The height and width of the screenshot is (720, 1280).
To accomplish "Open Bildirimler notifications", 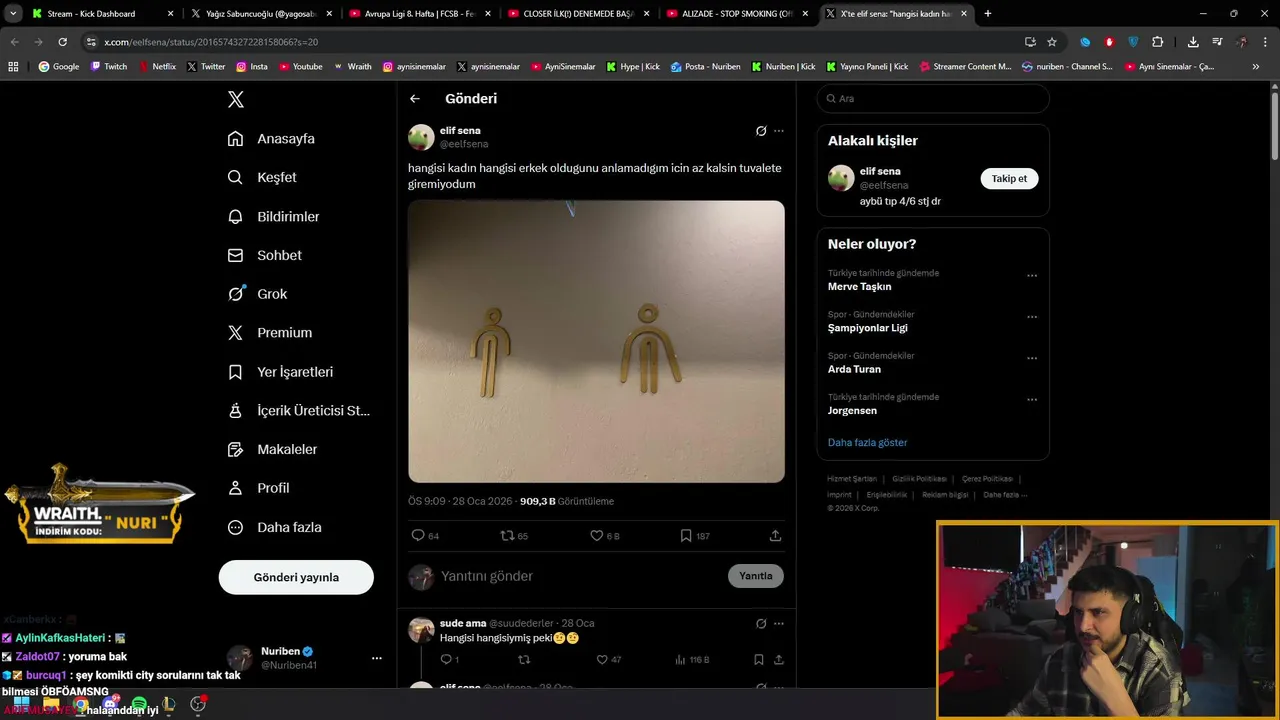I will tap(273, 216).
